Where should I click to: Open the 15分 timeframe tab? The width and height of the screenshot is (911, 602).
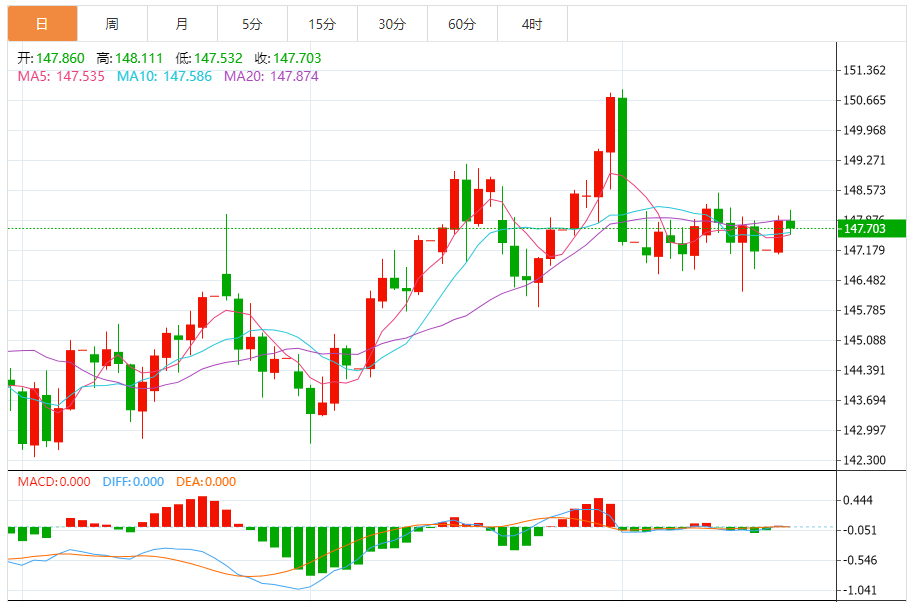tap(322, 24)
